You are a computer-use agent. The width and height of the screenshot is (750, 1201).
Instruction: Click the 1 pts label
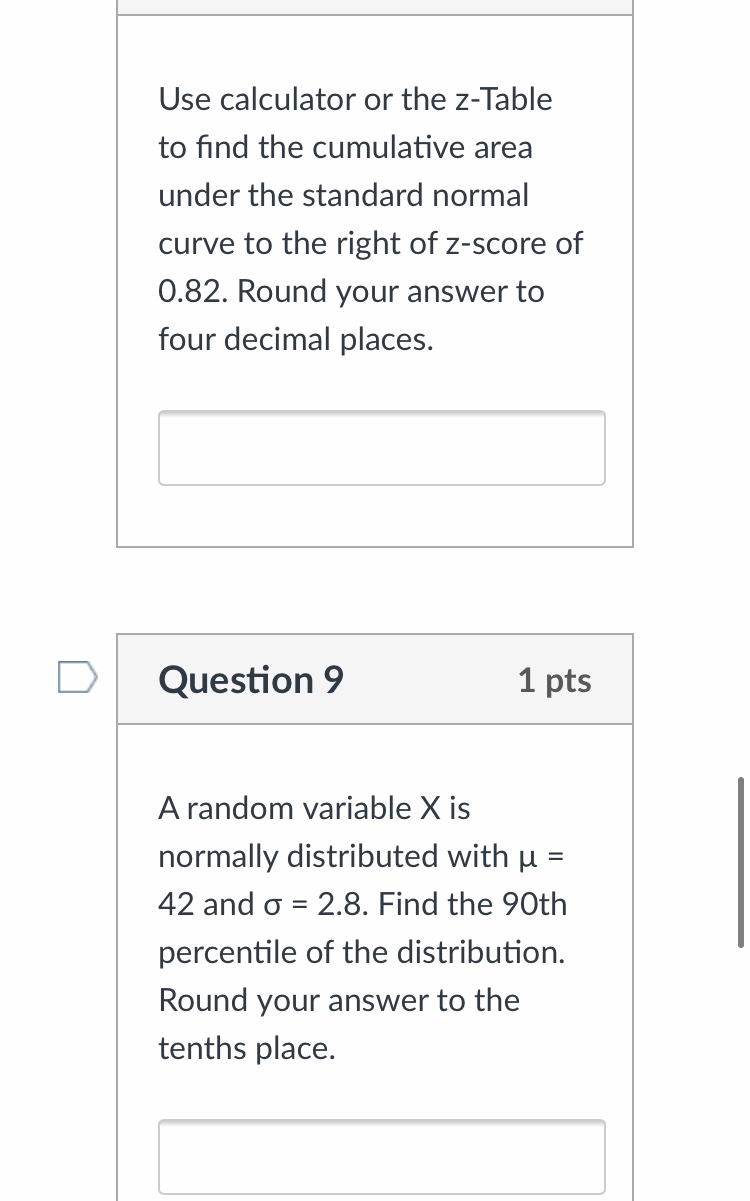click(x=554, y=680)
